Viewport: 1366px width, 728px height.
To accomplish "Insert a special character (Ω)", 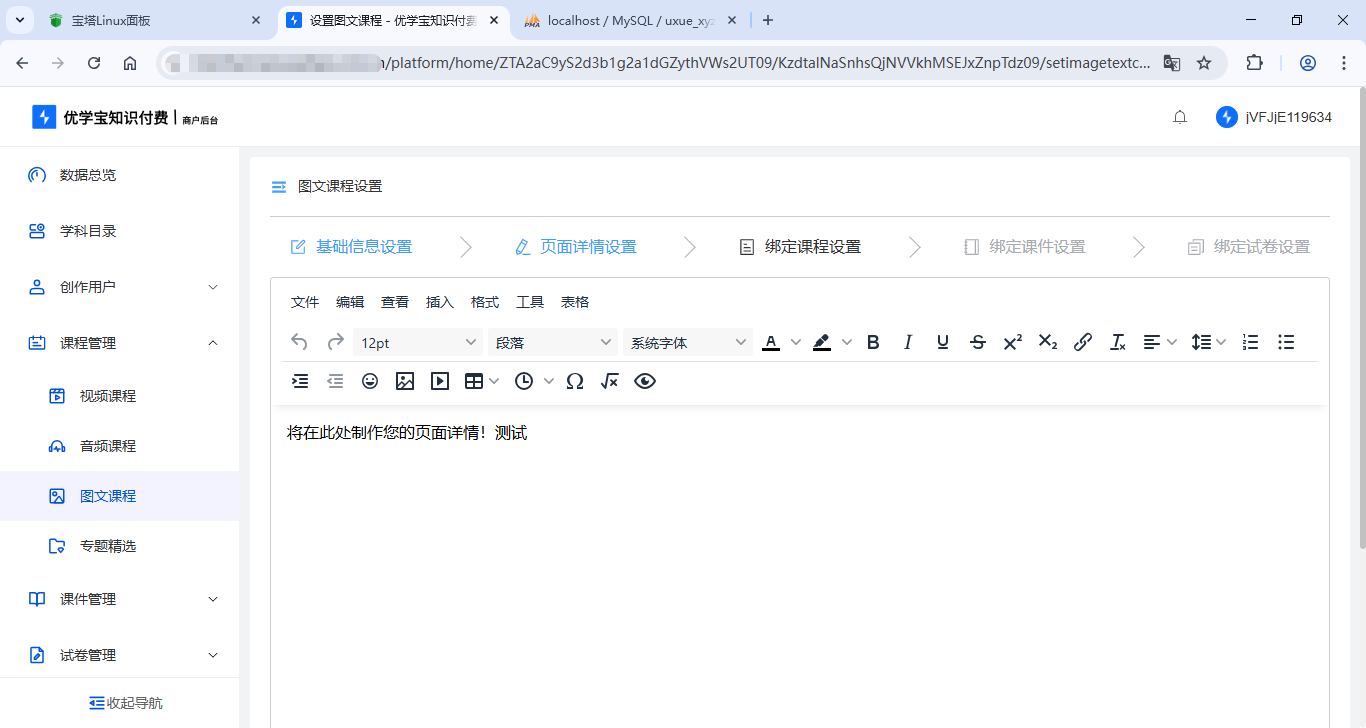I will tap(574, 380).
